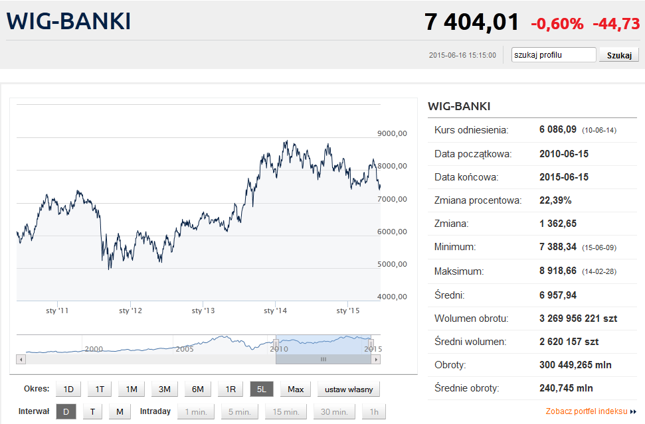Select the 1D period button
Image resolution: width=645 pixels, height=424 pixels.
coord(68,389)
